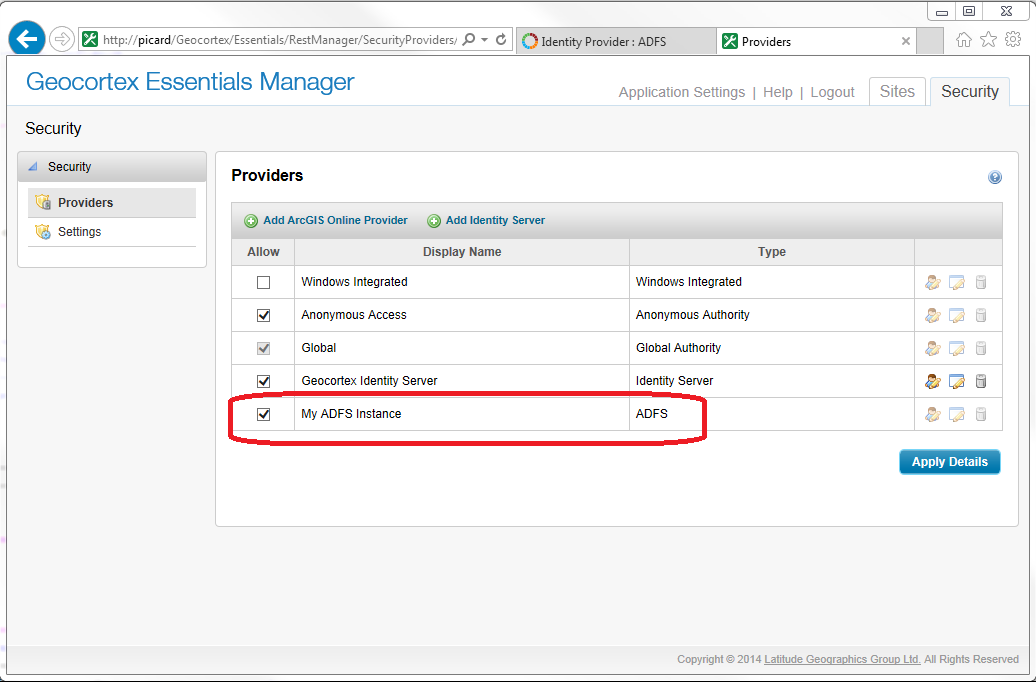Viewport: 1036px width, 682px height.
Task: Toggle Allow for My ADFS Instance
Action: (x=264, y=414)
